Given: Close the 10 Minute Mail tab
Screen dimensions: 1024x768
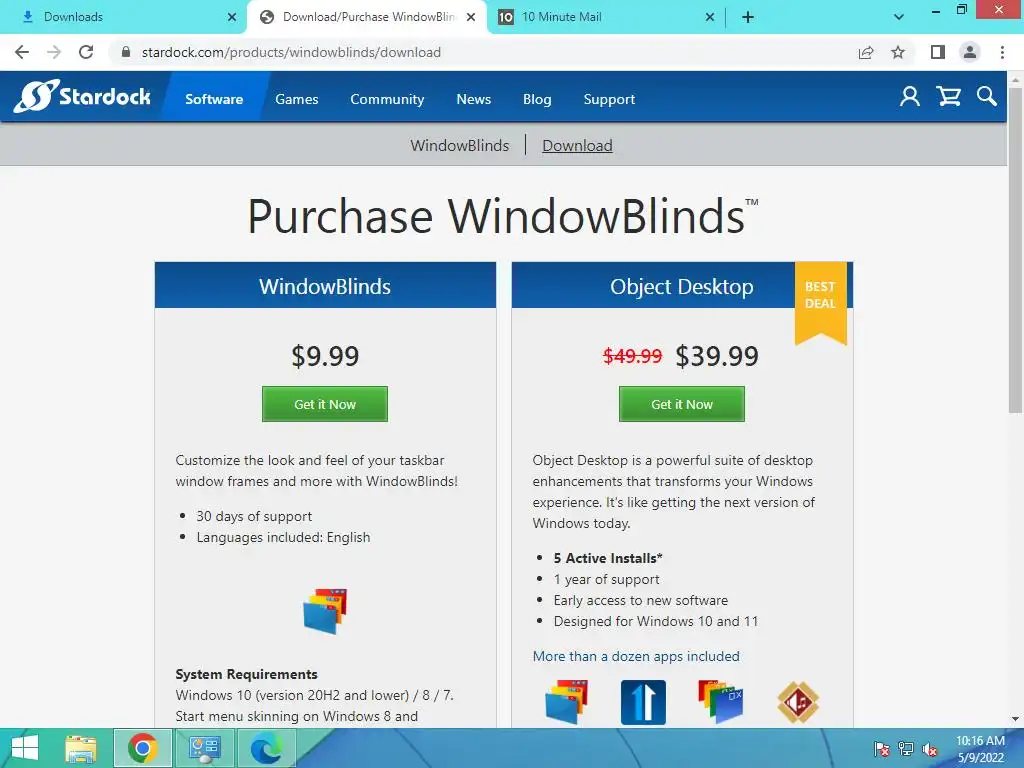Looking at the screenshot, I should click(x=710, y=17).
